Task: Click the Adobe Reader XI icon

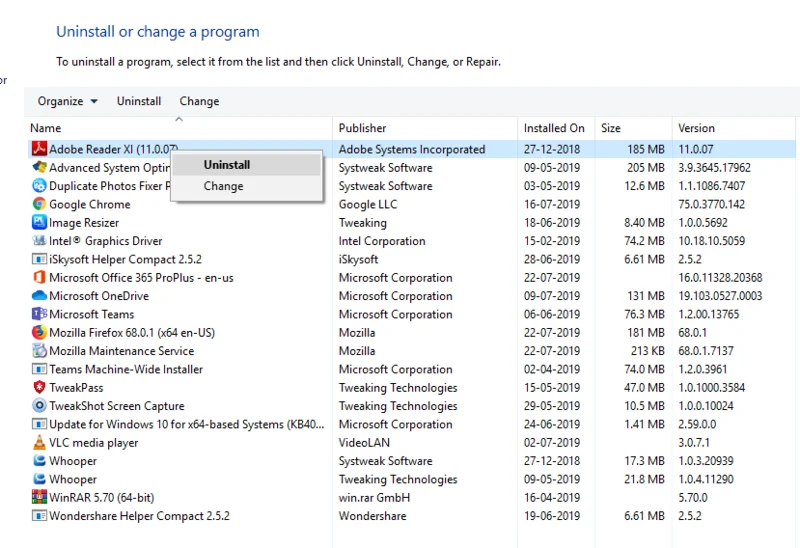Action: [39, 149]
